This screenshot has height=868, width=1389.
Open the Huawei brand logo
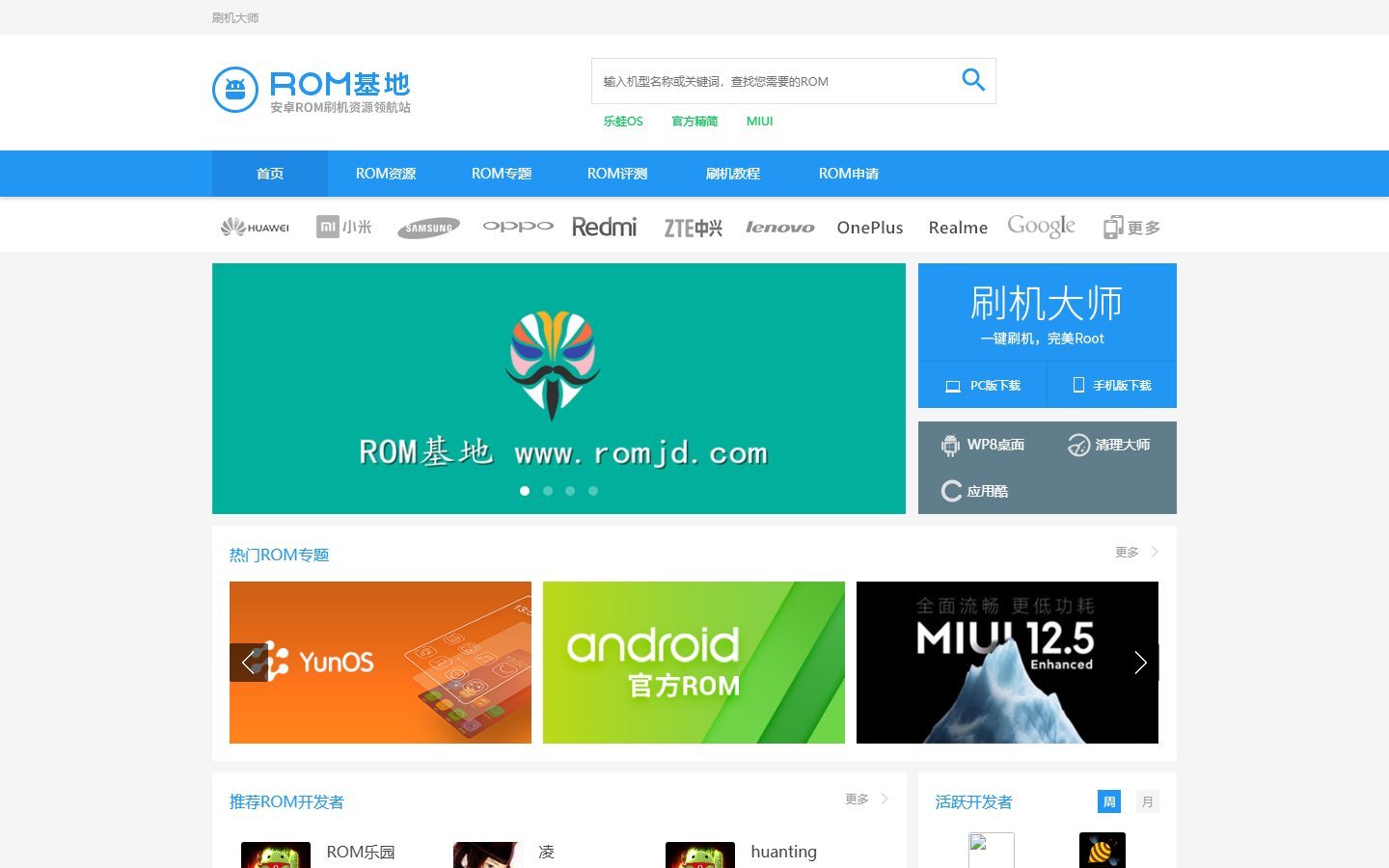(x=255, y=228)
